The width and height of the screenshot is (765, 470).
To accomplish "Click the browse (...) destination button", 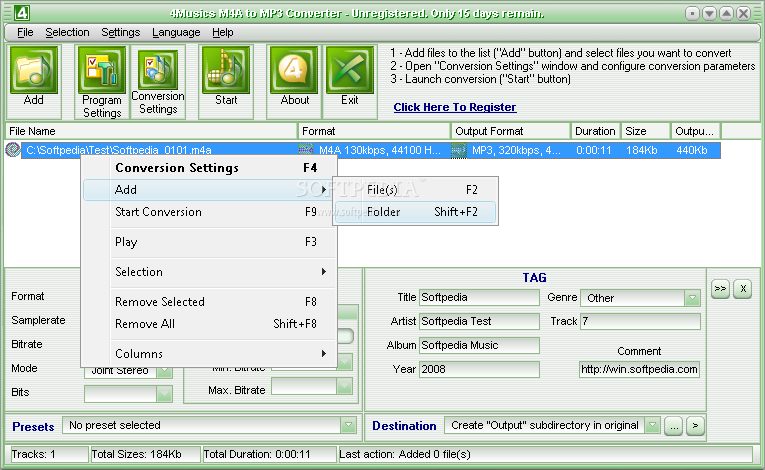I will (674, 426).
